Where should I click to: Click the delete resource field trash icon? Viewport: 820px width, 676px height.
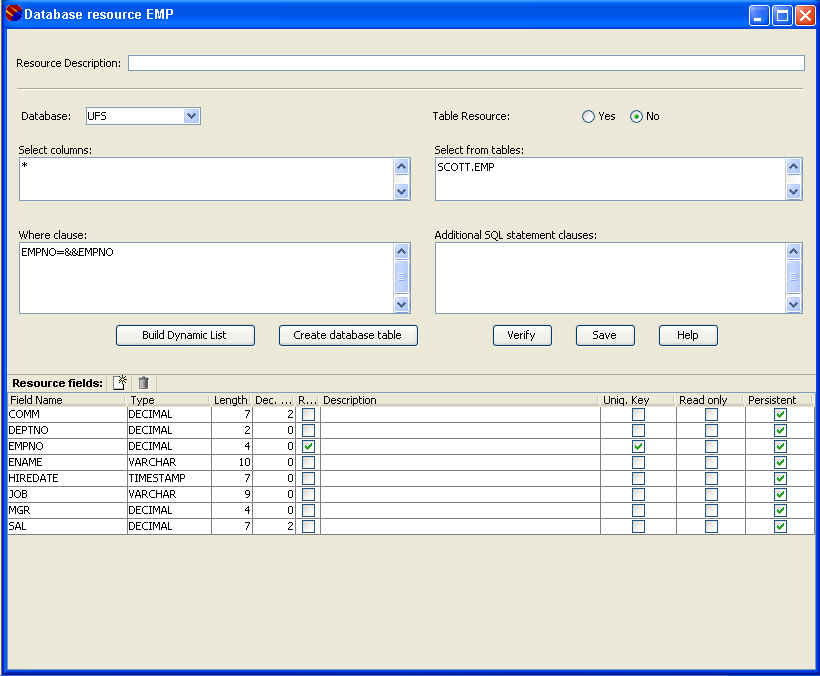click(144, 382)
